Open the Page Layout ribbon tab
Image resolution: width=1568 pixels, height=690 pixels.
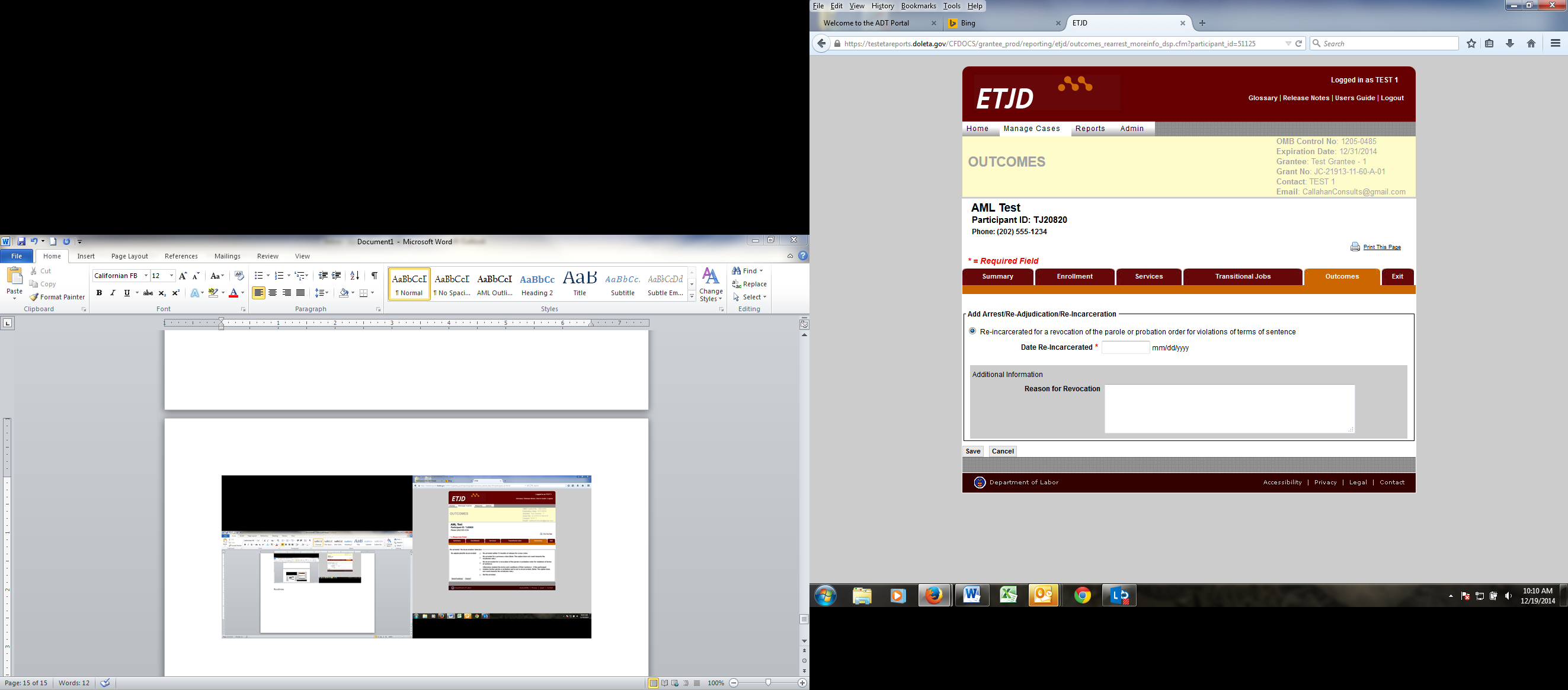(x=129, y=257)
